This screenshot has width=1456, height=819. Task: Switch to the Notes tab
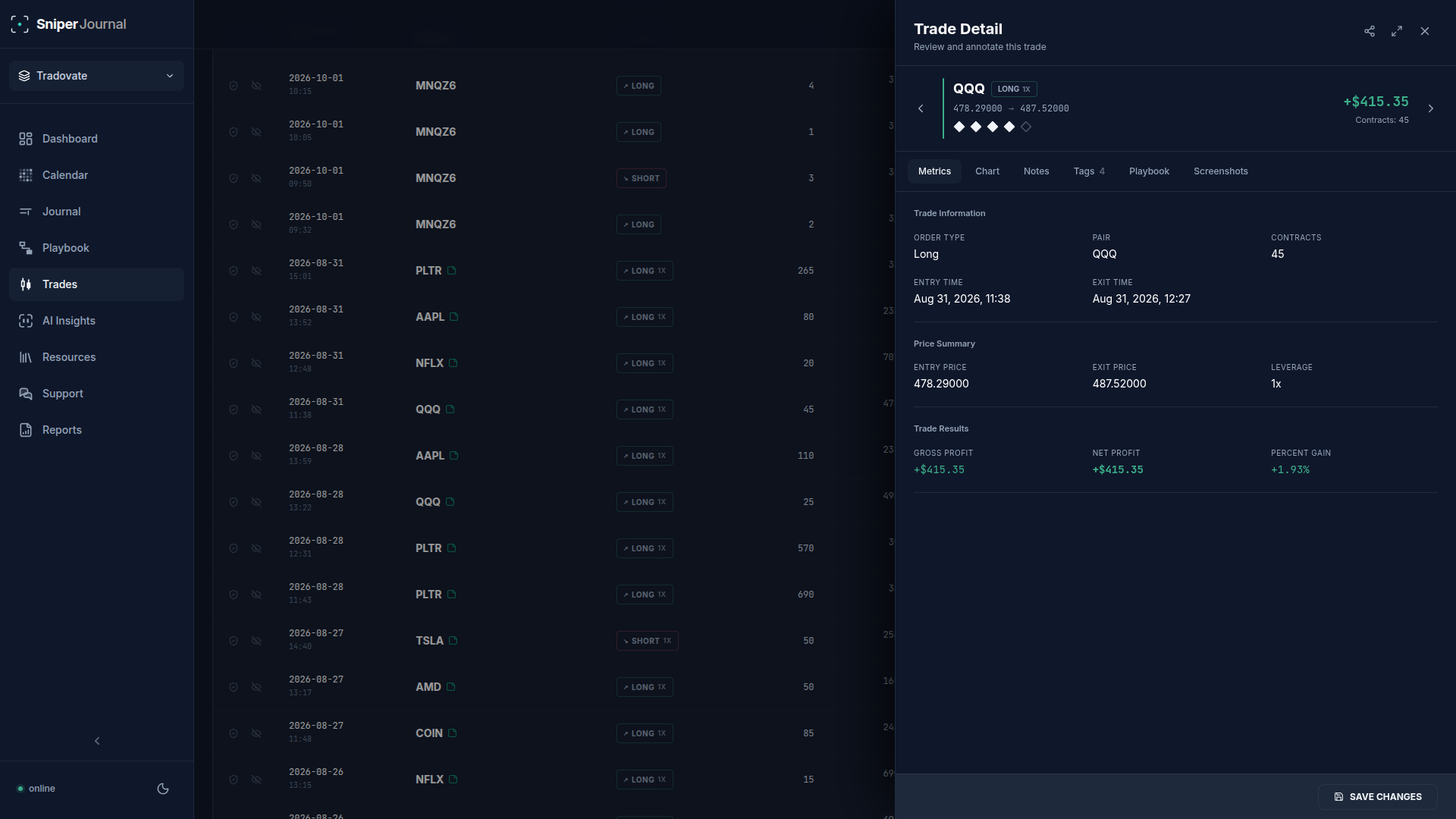coord(1036,171)
